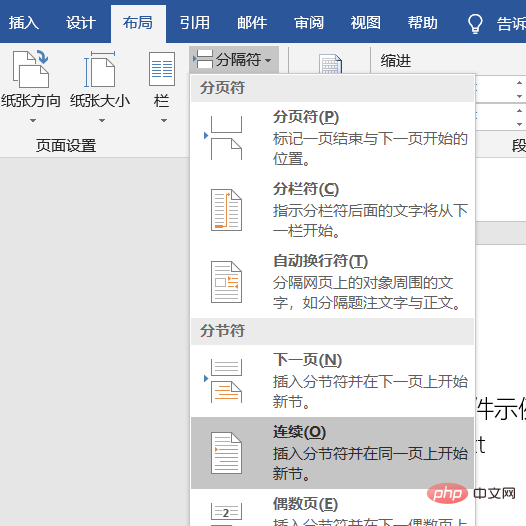Increase the lower indent spinner value
The width and height of the screenshot is (526, 526).
click(519, 111)
